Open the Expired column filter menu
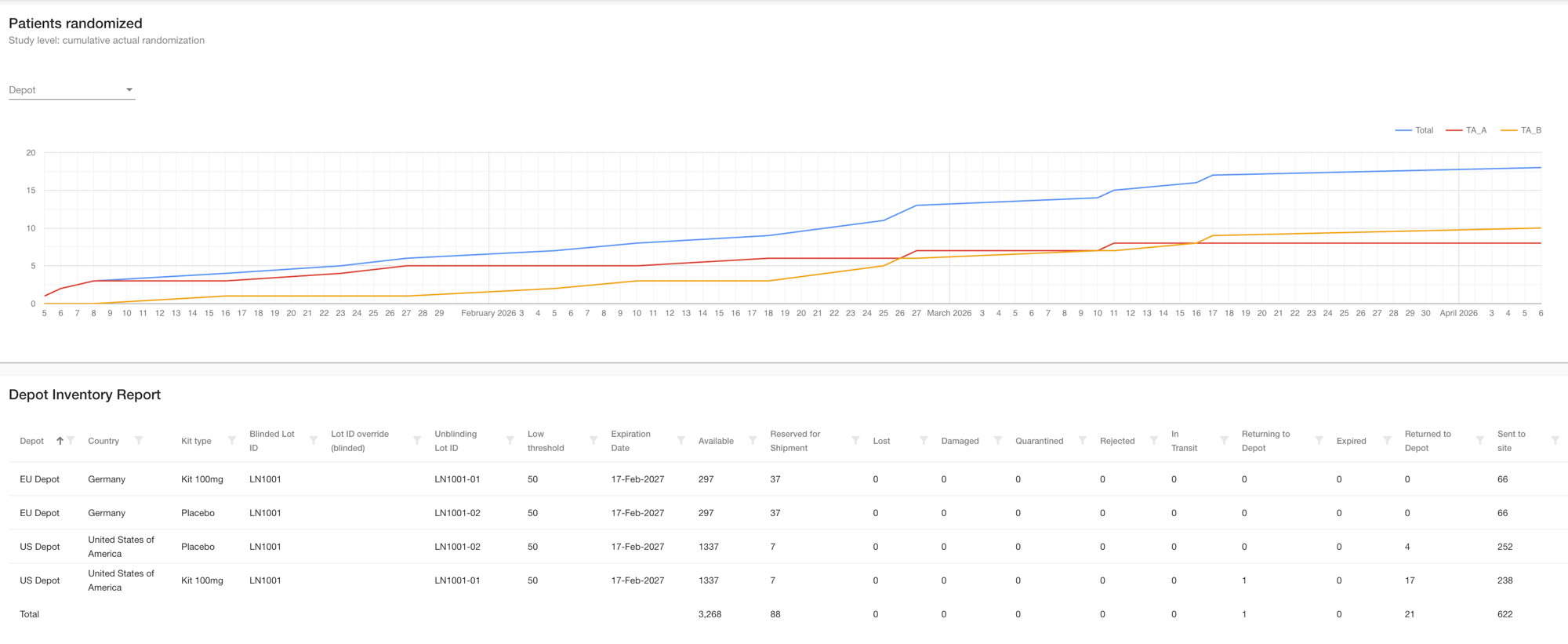 point(1387,441)
